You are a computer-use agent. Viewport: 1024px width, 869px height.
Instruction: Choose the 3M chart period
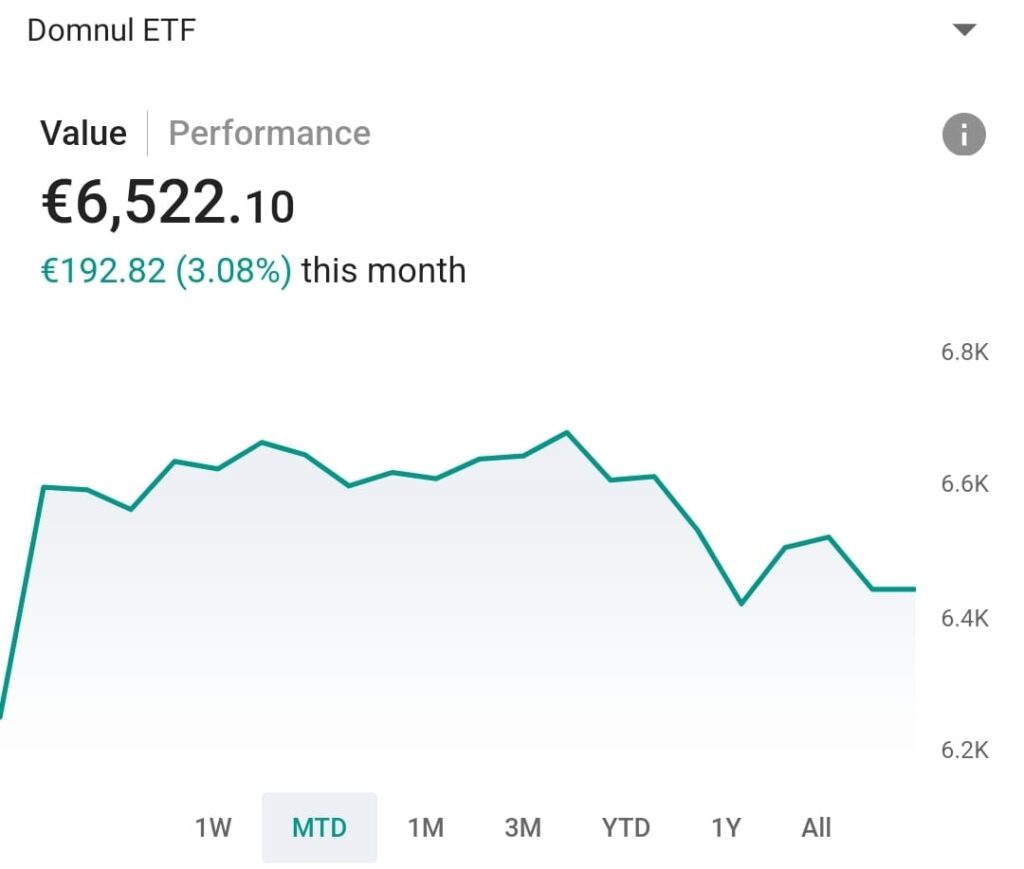tap(522, 828)
